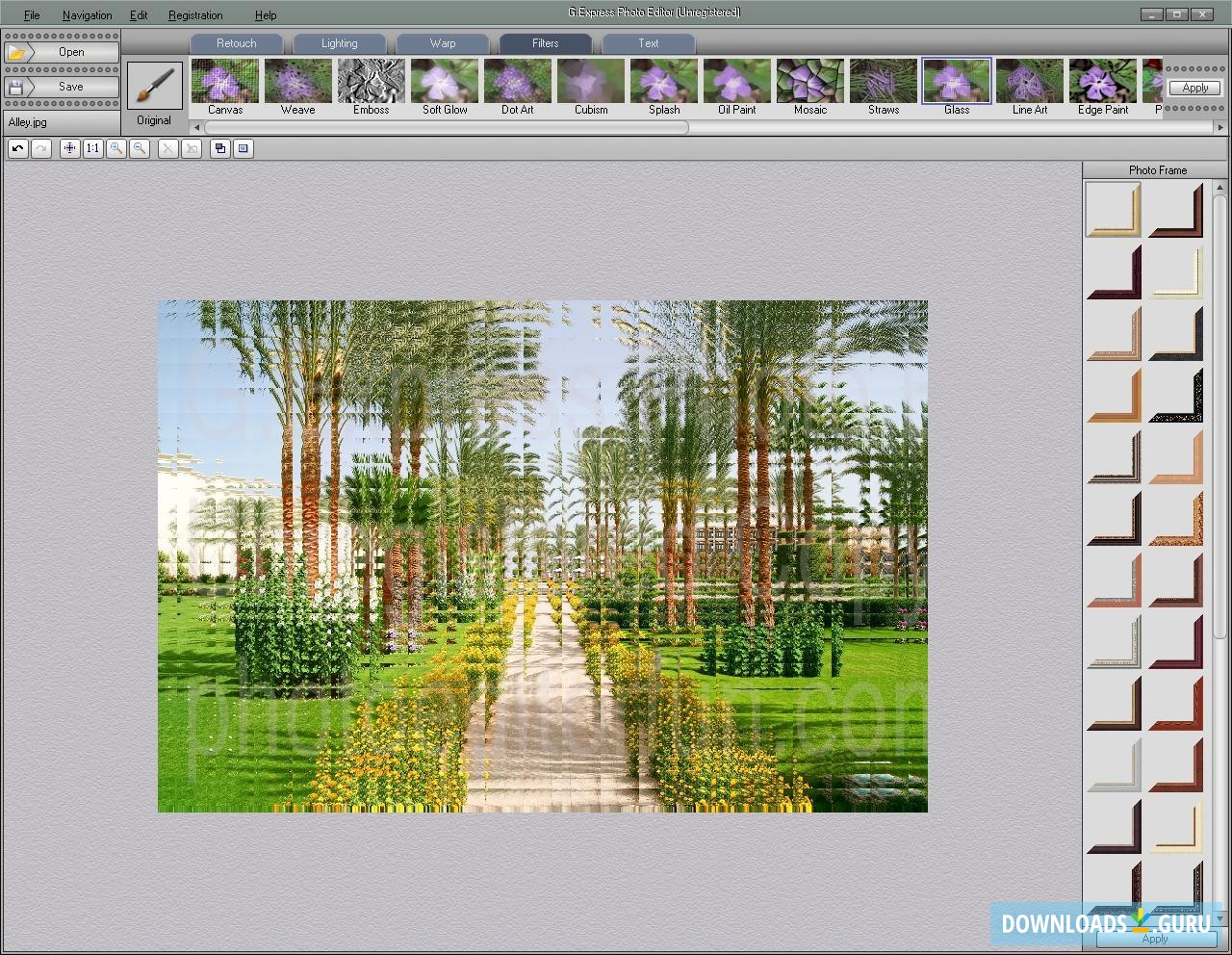Click the bottom Apply button for Photo Frame

[x=1154, y=939]
